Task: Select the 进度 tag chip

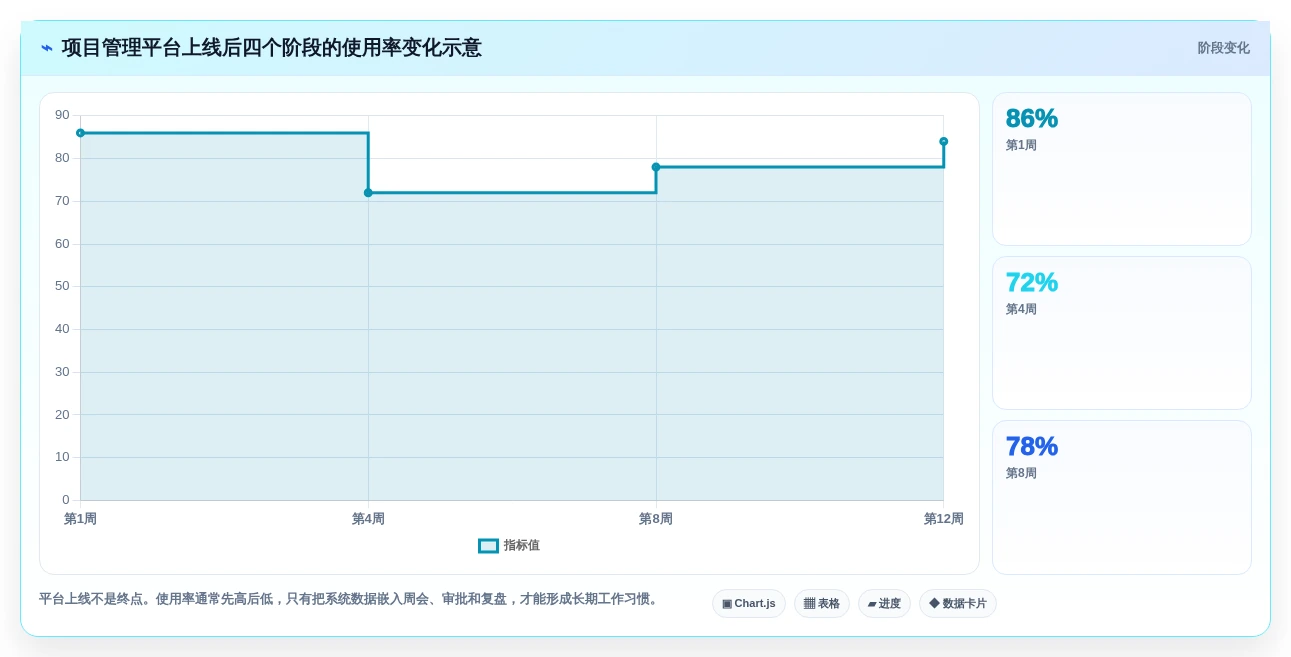Action: point(884,604)
